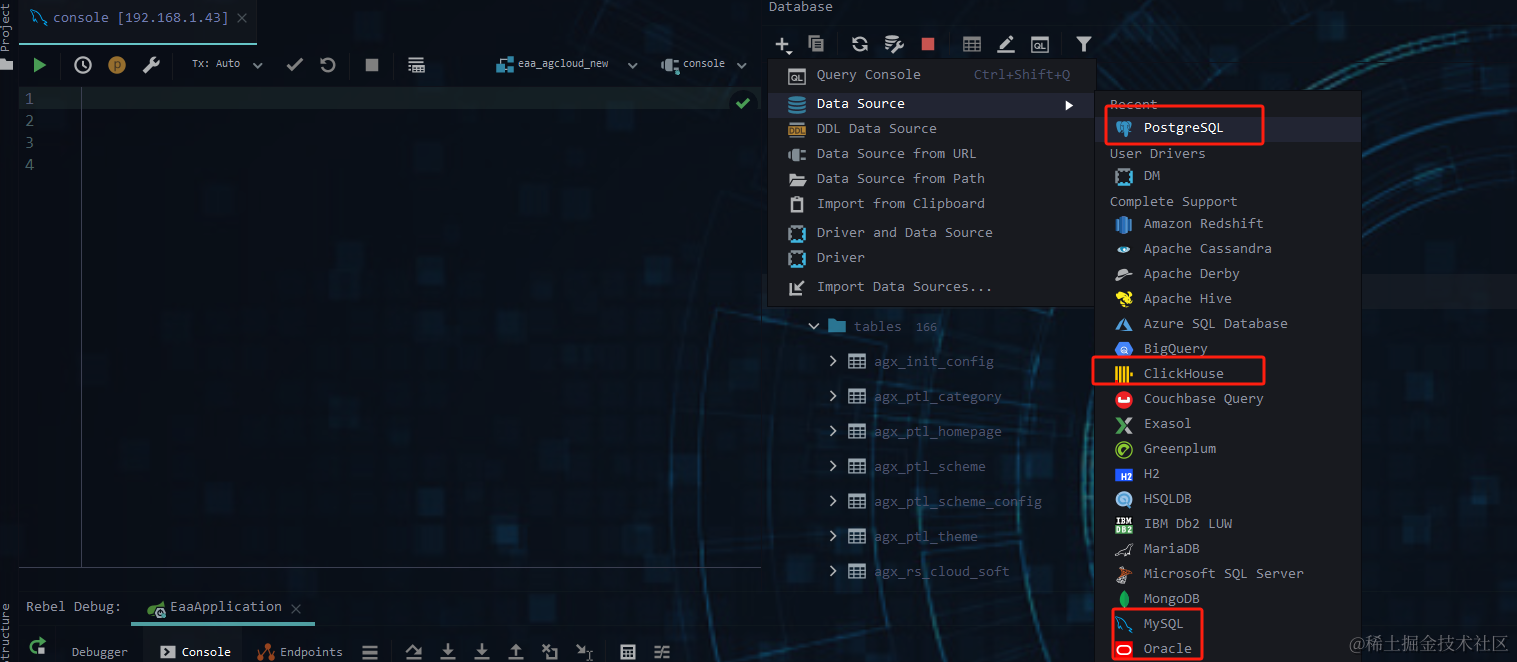Open the console session dropdown
The height and width of the screenshot is (662, 1517).
[704, 64]
